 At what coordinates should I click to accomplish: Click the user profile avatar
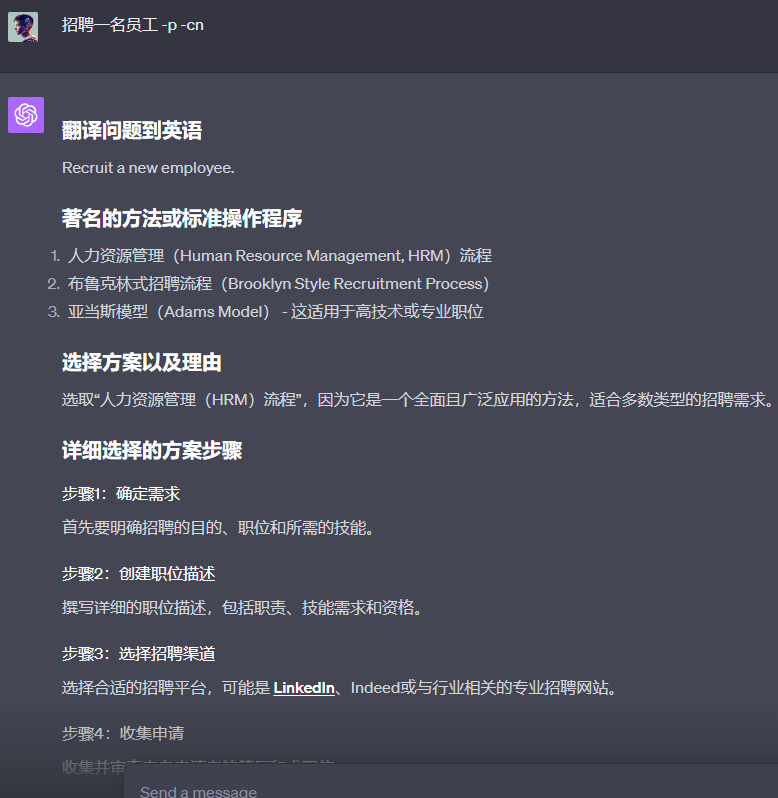pos(23,27)
